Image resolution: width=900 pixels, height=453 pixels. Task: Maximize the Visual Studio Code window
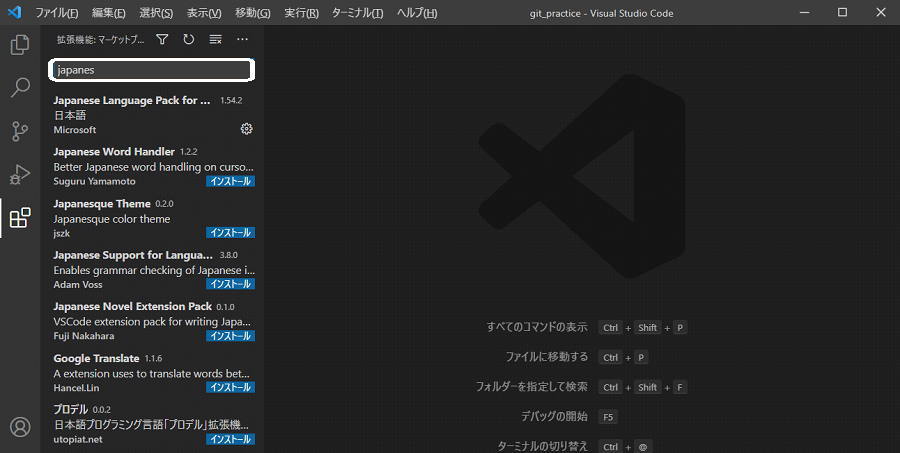[x=842, y=12]
